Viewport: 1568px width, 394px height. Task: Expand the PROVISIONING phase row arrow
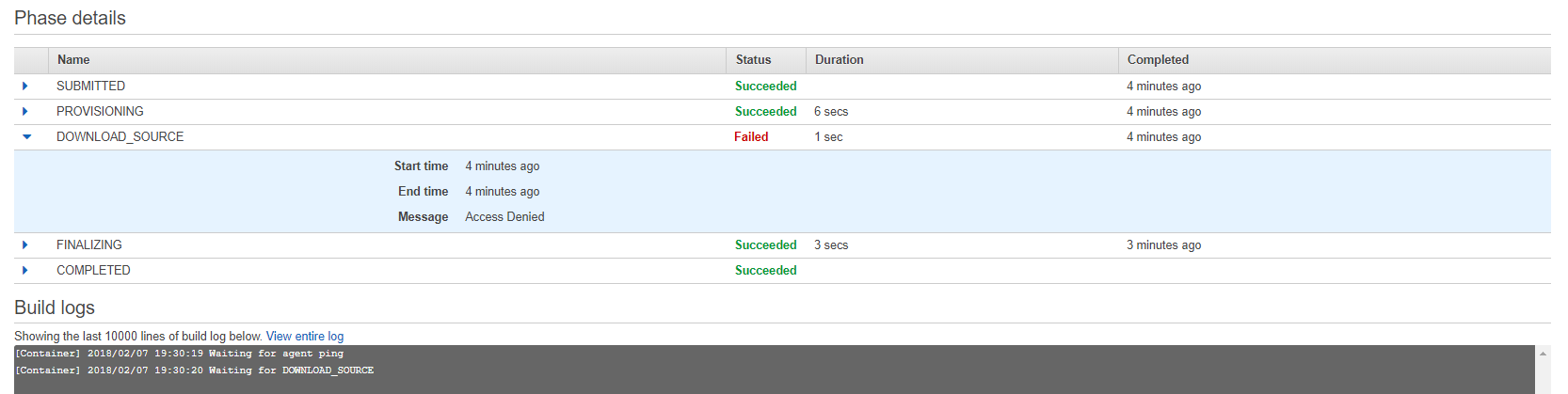[x=25, y=111]
